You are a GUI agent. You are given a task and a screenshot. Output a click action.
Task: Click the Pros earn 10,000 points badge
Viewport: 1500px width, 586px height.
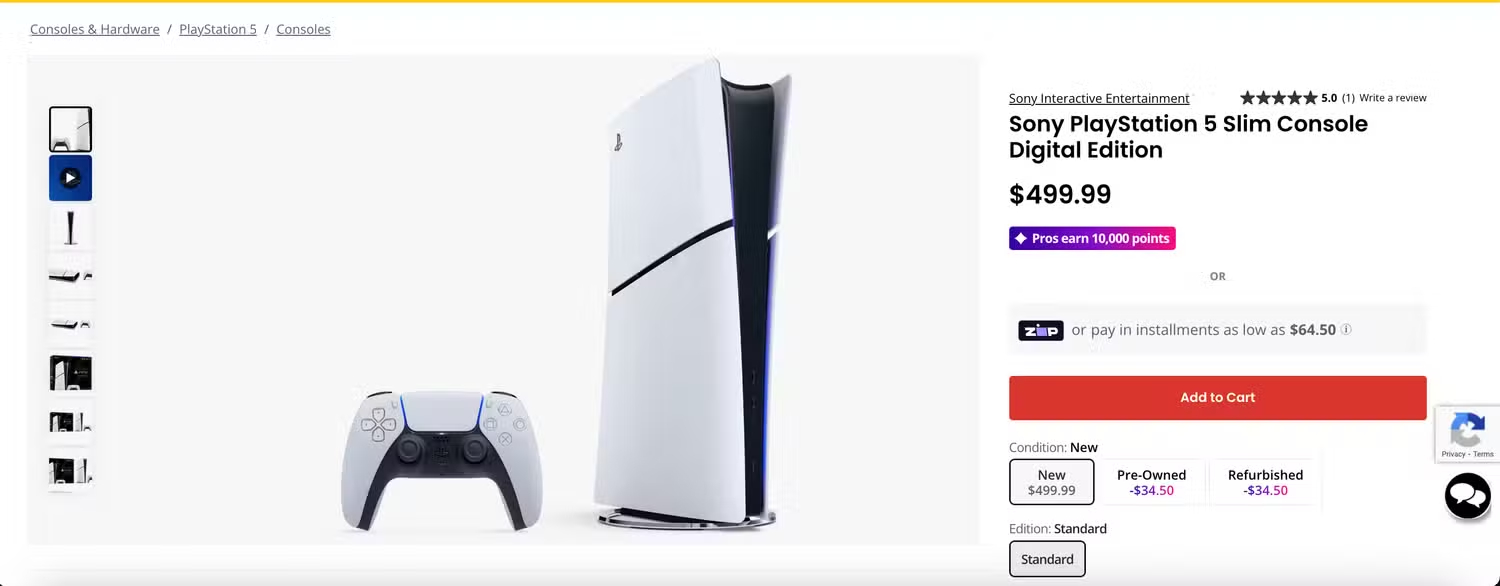[x=1092, y=239]
